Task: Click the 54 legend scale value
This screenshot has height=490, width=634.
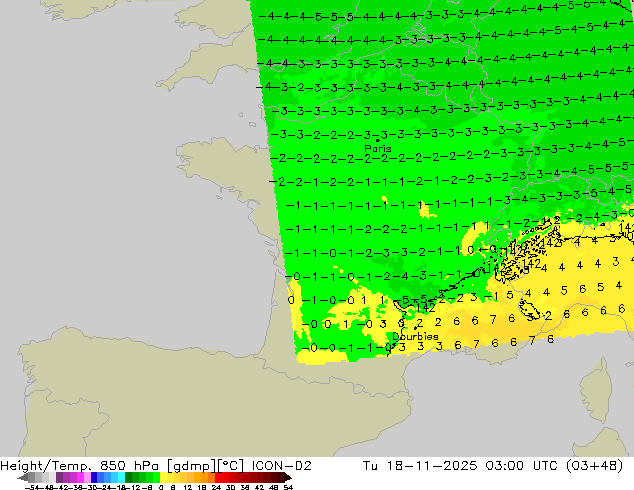Action: (288, 487)
